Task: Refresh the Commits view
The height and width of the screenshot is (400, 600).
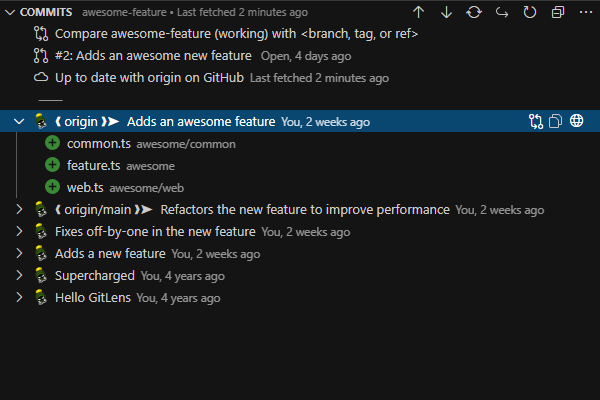Action: (529, 12)
